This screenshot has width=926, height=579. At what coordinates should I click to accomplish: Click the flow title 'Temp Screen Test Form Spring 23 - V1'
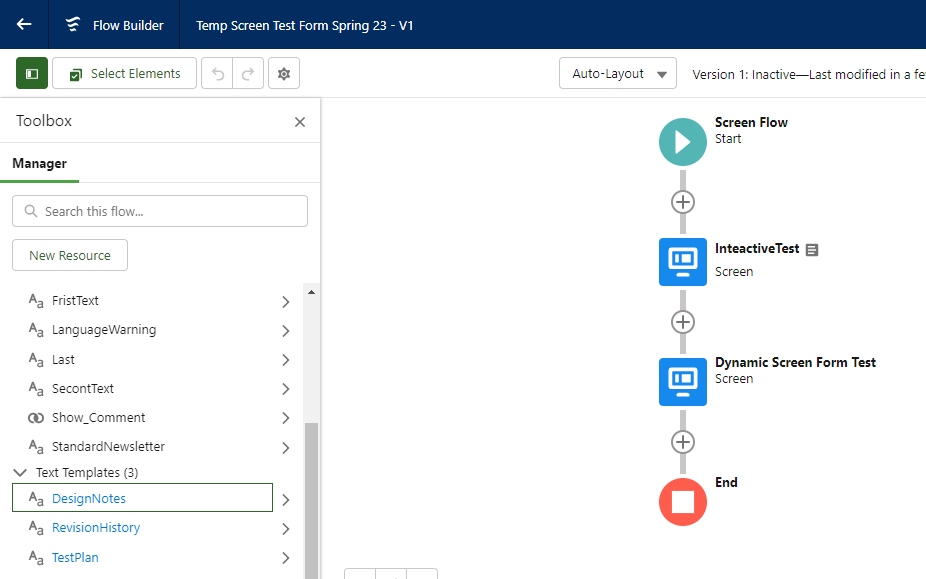(x=305, y=25)
